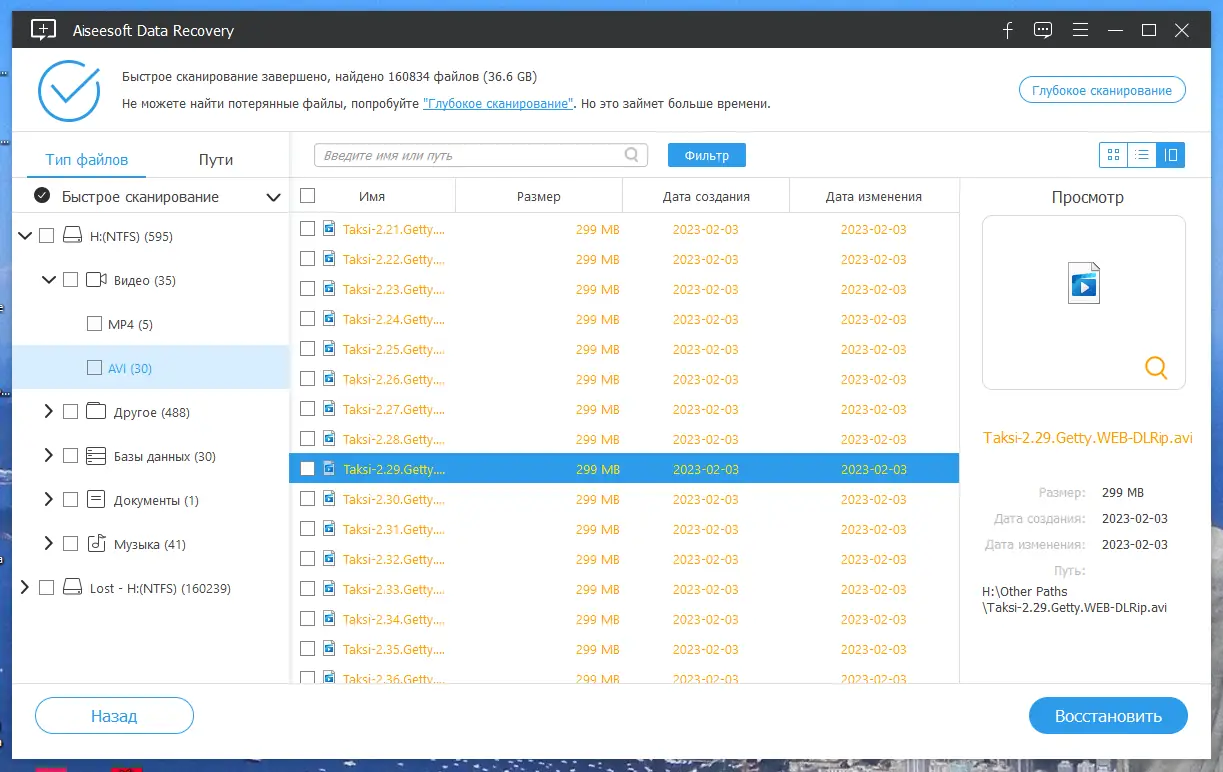This screenshot has width=1223, height=772.
Task: Check the AVI (30) checkbox
Action: [x=94, y=368]
